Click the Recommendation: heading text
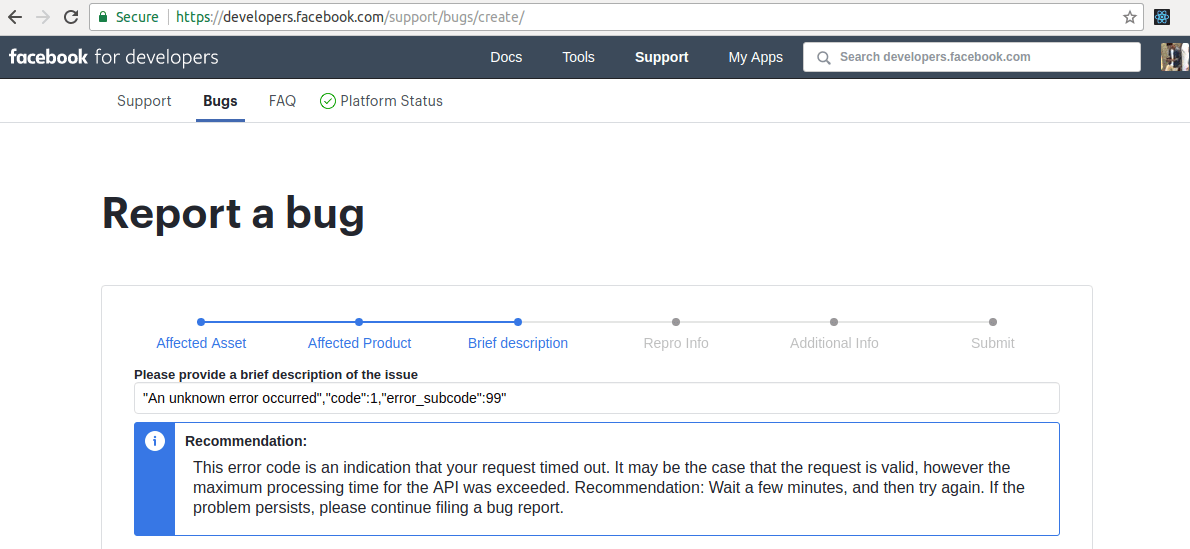The image size is (1190, 549). [246, 441]
